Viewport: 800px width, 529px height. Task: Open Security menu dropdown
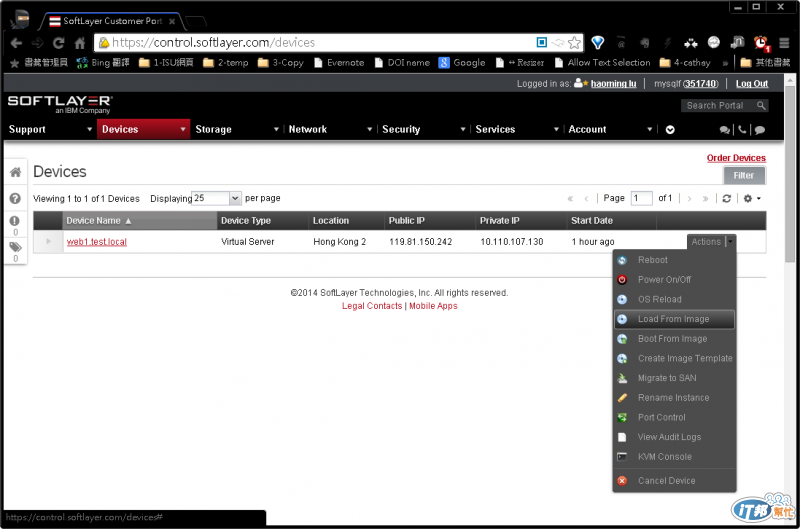423,129
